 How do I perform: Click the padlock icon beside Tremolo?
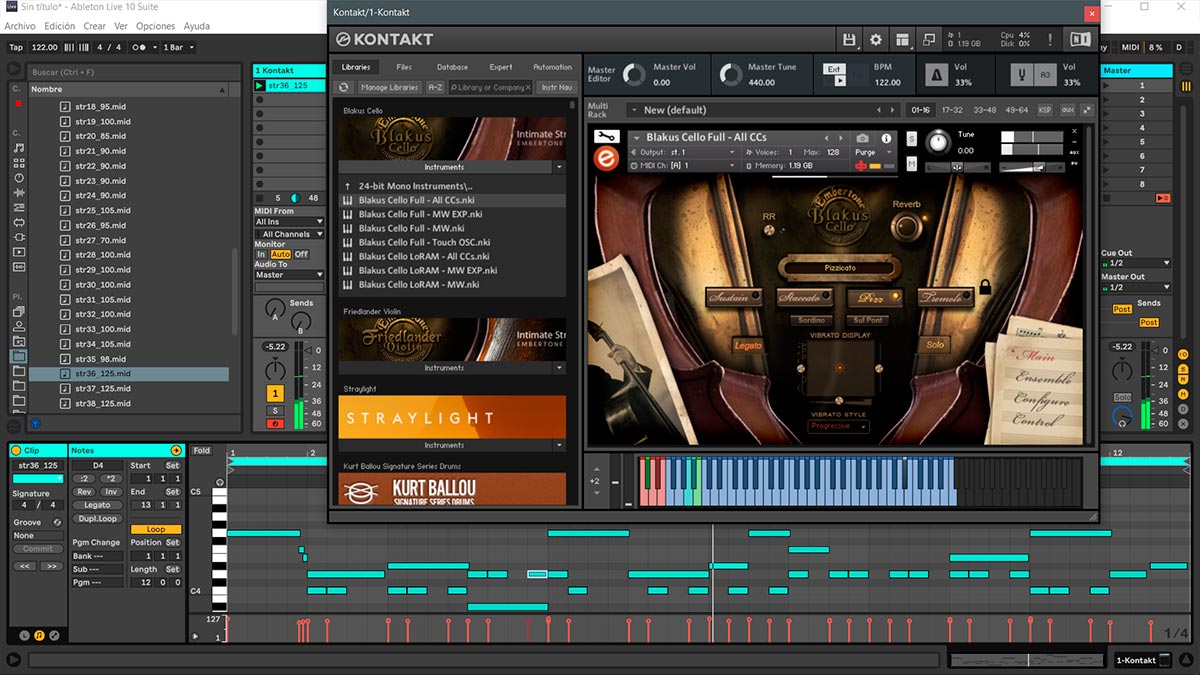985,288
